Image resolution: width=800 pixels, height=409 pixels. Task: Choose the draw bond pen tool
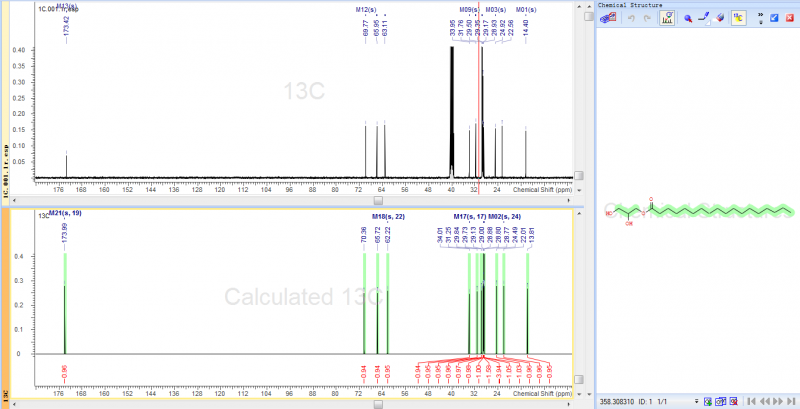(704, 18)
